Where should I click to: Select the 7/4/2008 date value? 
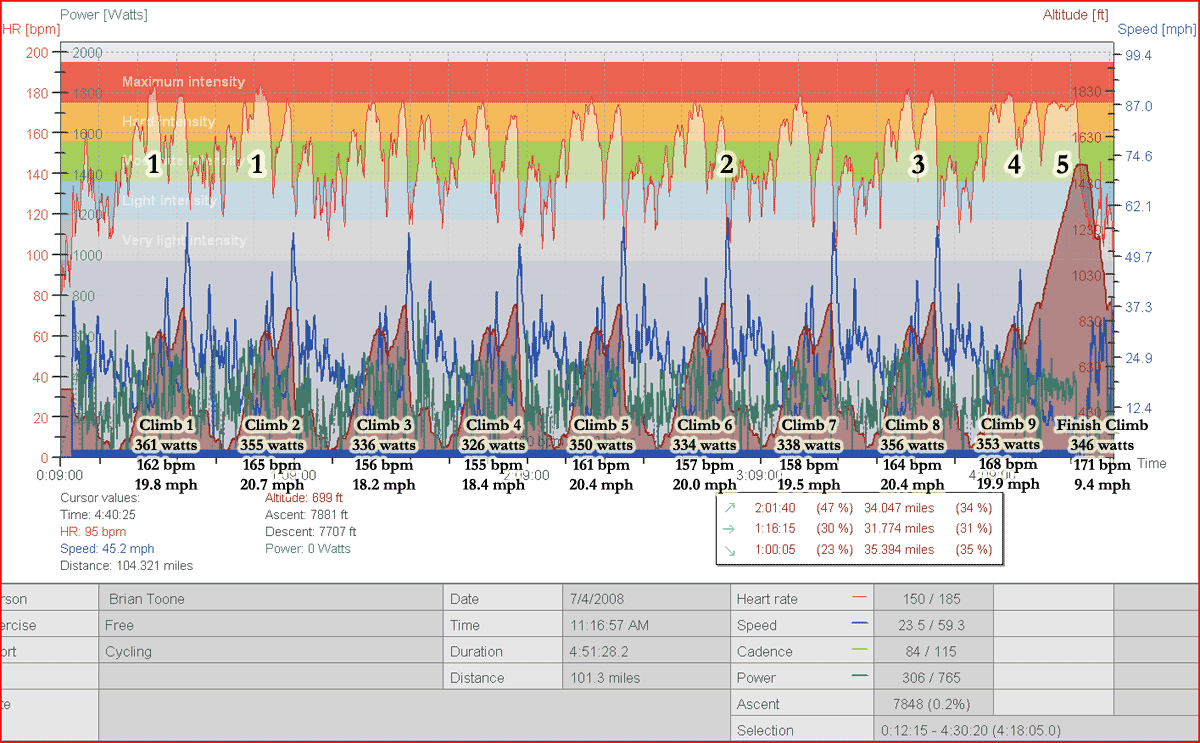pos(644,599)
